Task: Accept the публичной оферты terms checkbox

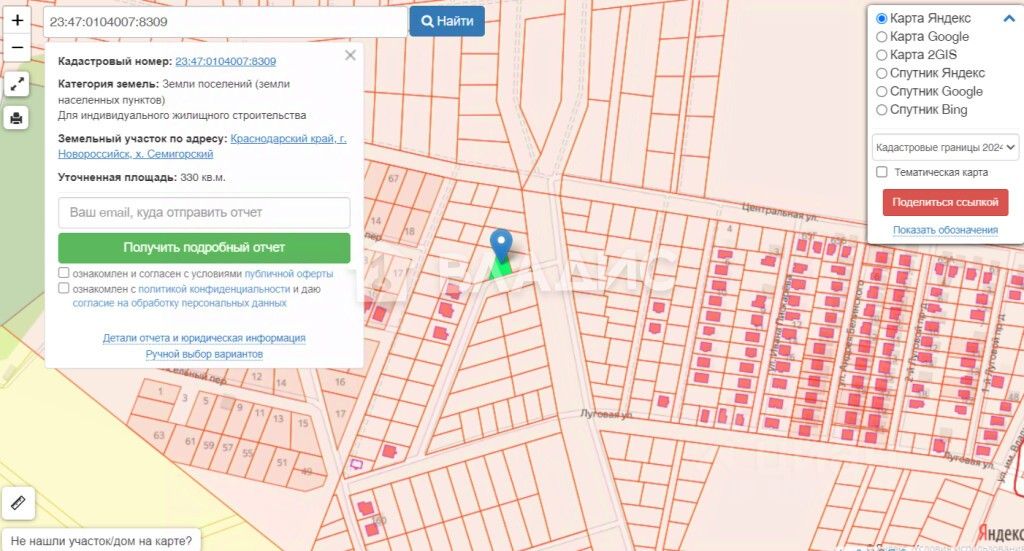Action: (63, 273)
